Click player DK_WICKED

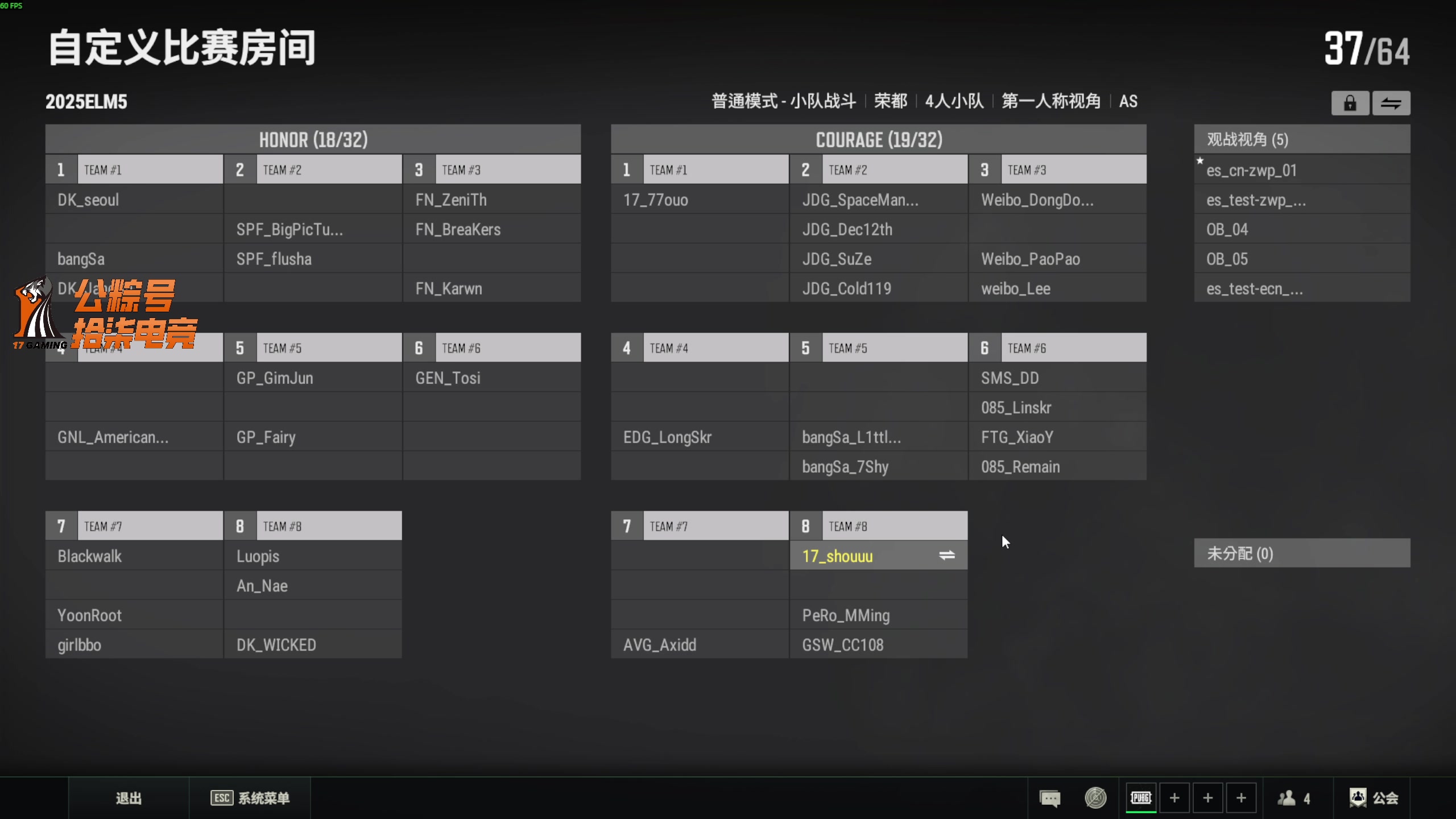(313, 644)
